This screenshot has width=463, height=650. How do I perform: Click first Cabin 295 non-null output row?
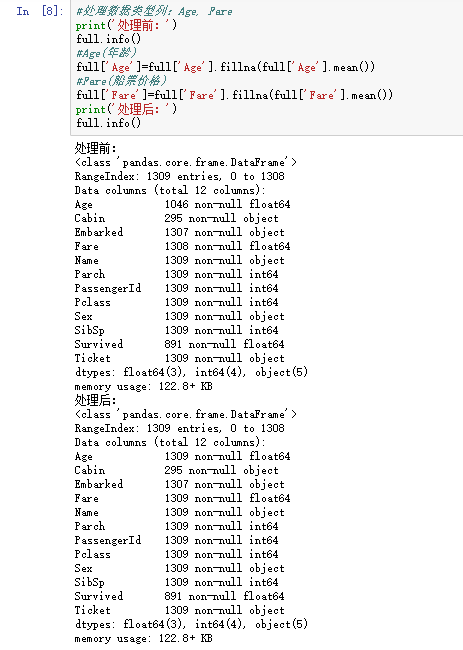[x=177, y=218]
